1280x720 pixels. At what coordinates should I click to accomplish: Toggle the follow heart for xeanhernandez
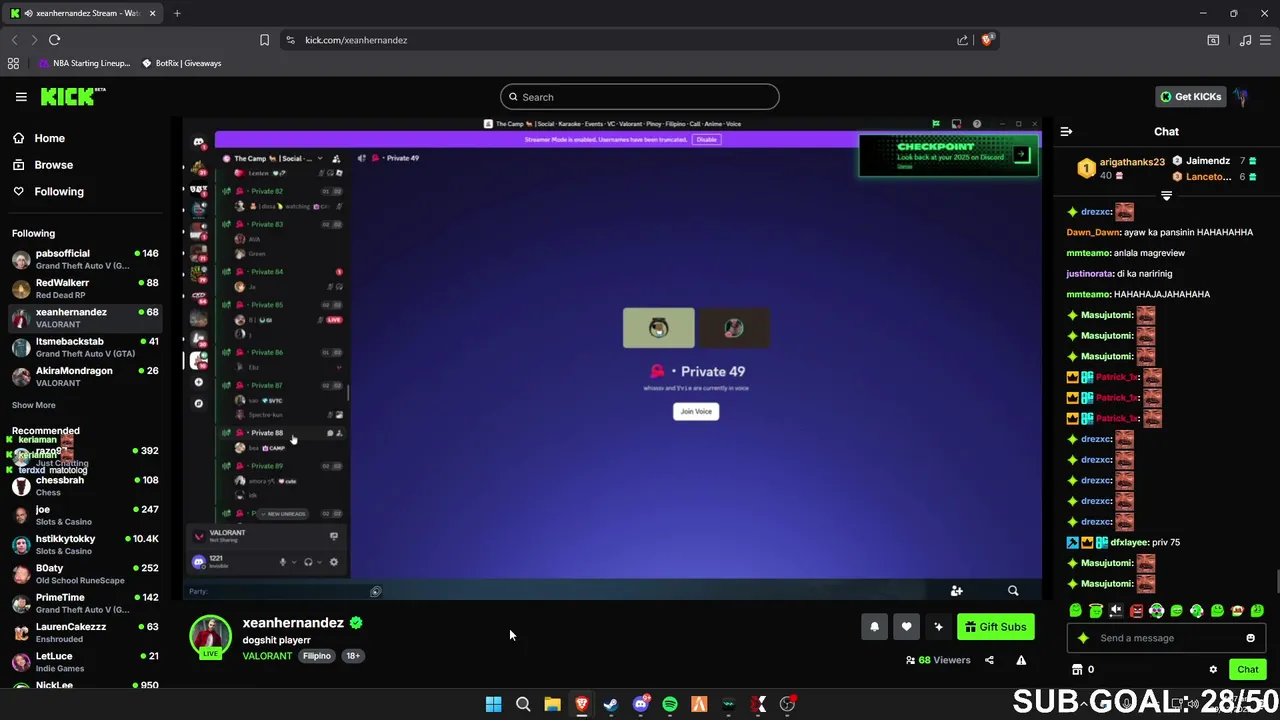coord(906,627)
